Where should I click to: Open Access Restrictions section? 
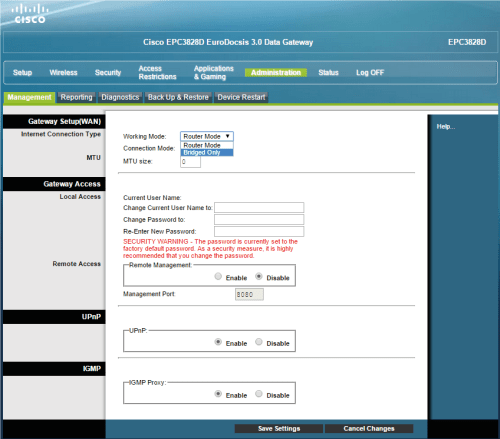pos(157,72)
